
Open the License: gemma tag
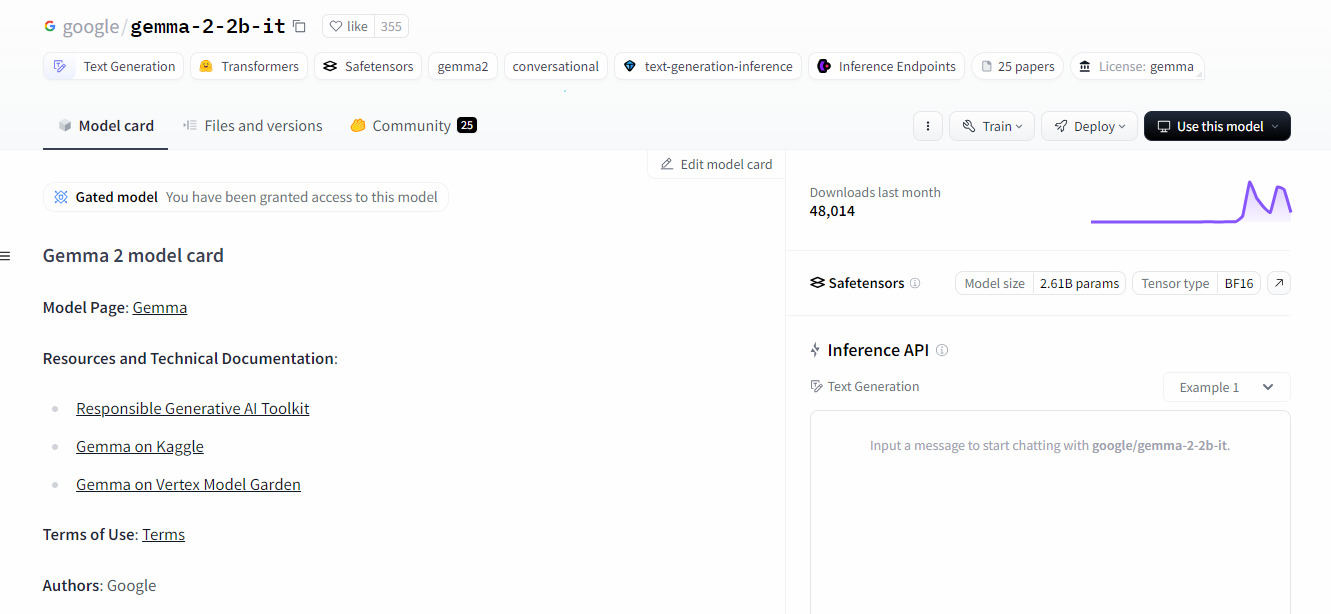coord(1137,67)
